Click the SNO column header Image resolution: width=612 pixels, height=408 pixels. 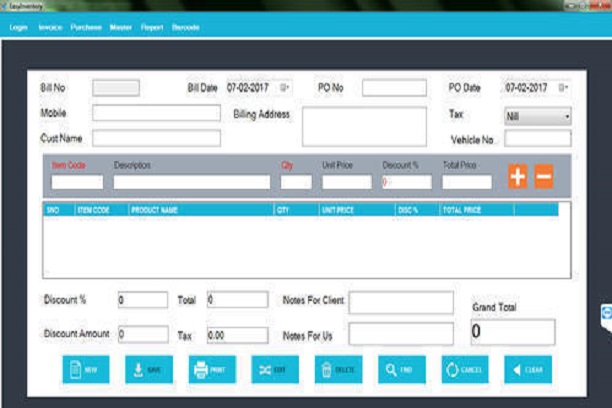pos(59,210)
